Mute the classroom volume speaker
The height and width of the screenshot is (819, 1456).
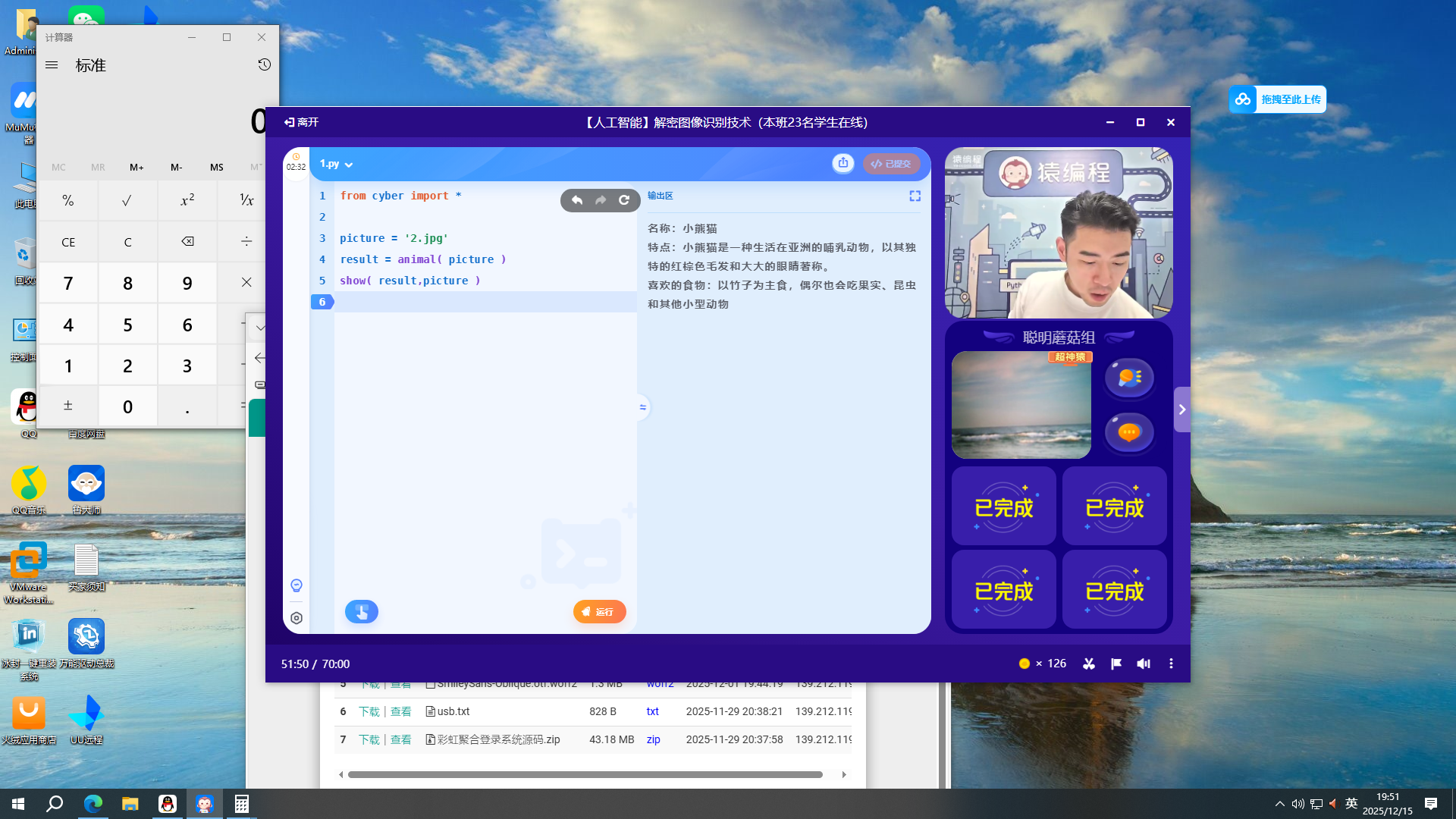pyautogui.click(x=1144, y=664)
